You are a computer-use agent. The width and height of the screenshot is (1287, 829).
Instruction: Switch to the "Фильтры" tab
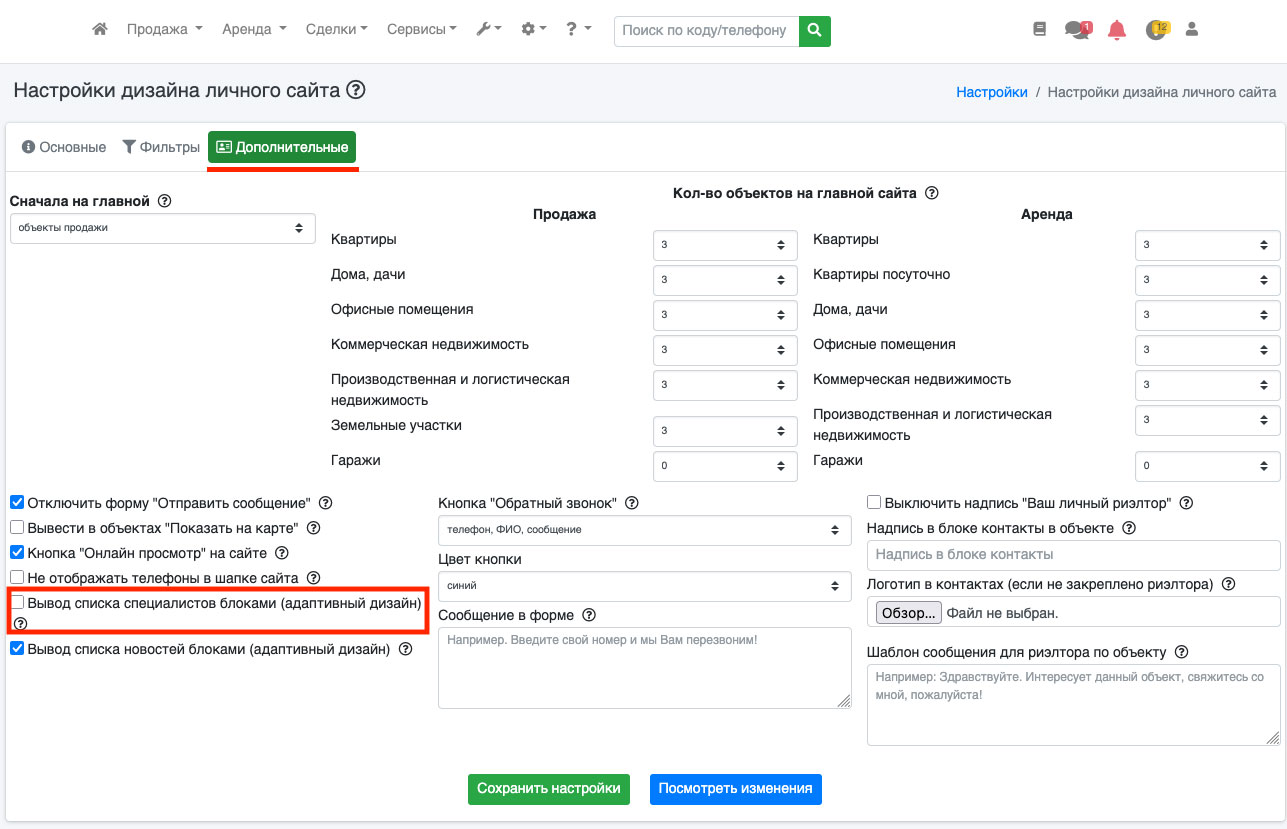point(161,147)
